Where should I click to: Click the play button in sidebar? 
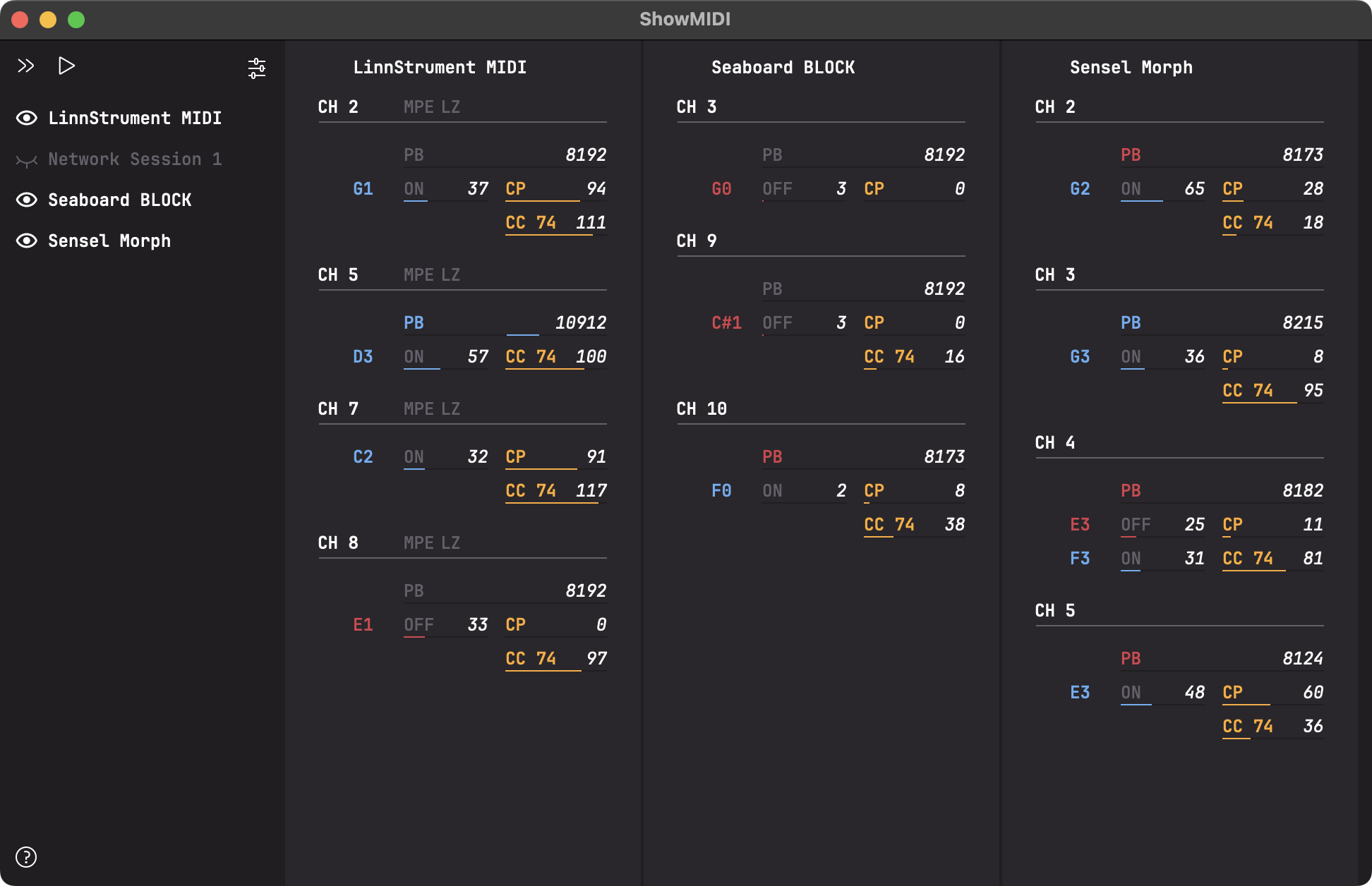(66, 66)
